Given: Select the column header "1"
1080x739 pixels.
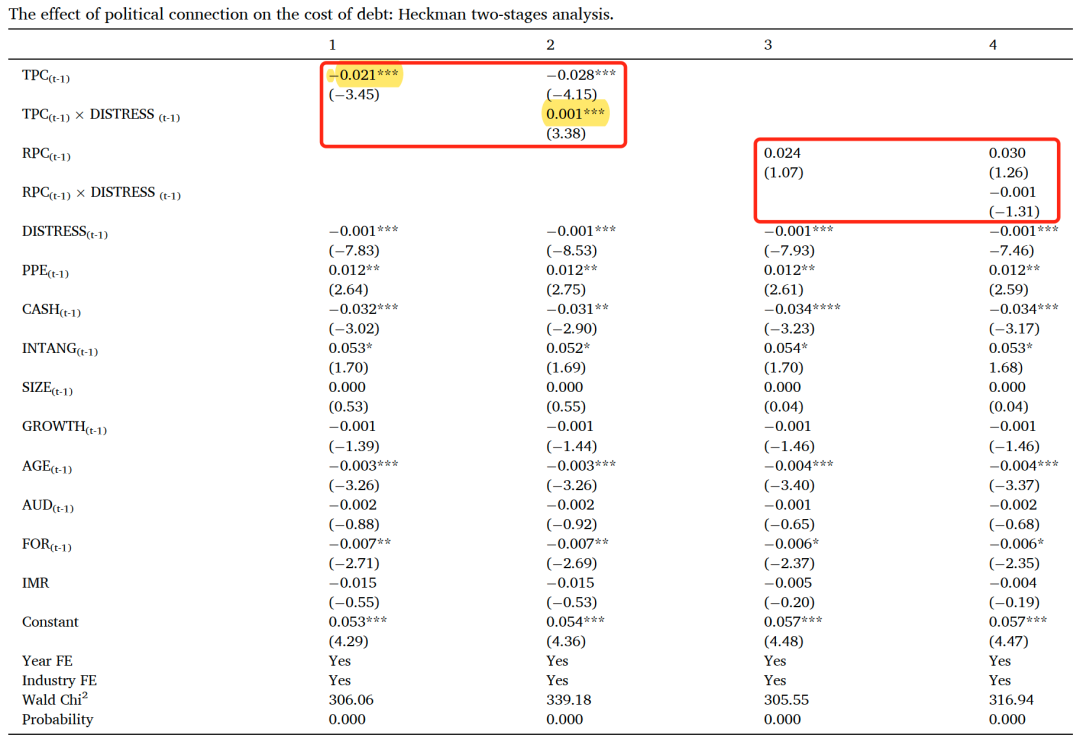Looking at the screenshot, I should [332, 45].
